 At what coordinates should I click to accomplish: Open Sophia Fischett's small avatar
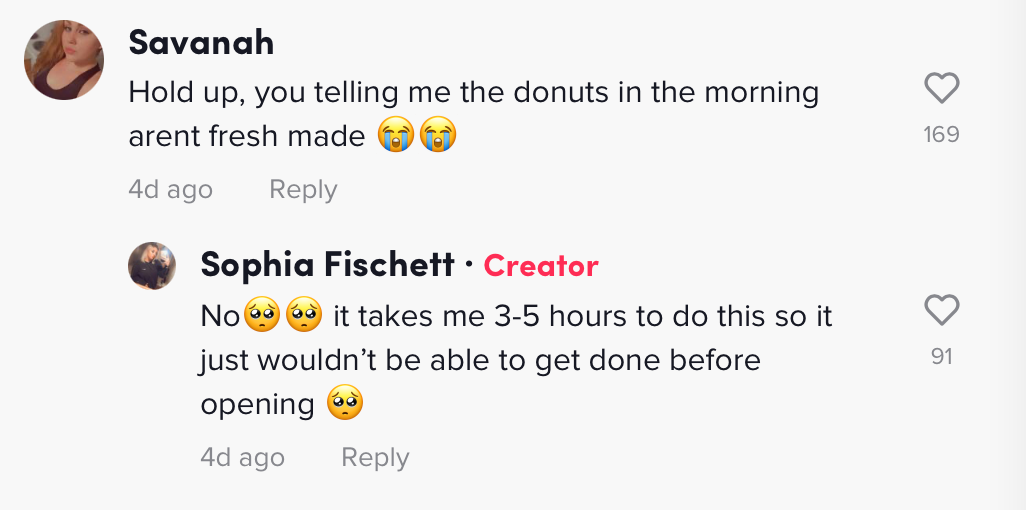(152, 266)
